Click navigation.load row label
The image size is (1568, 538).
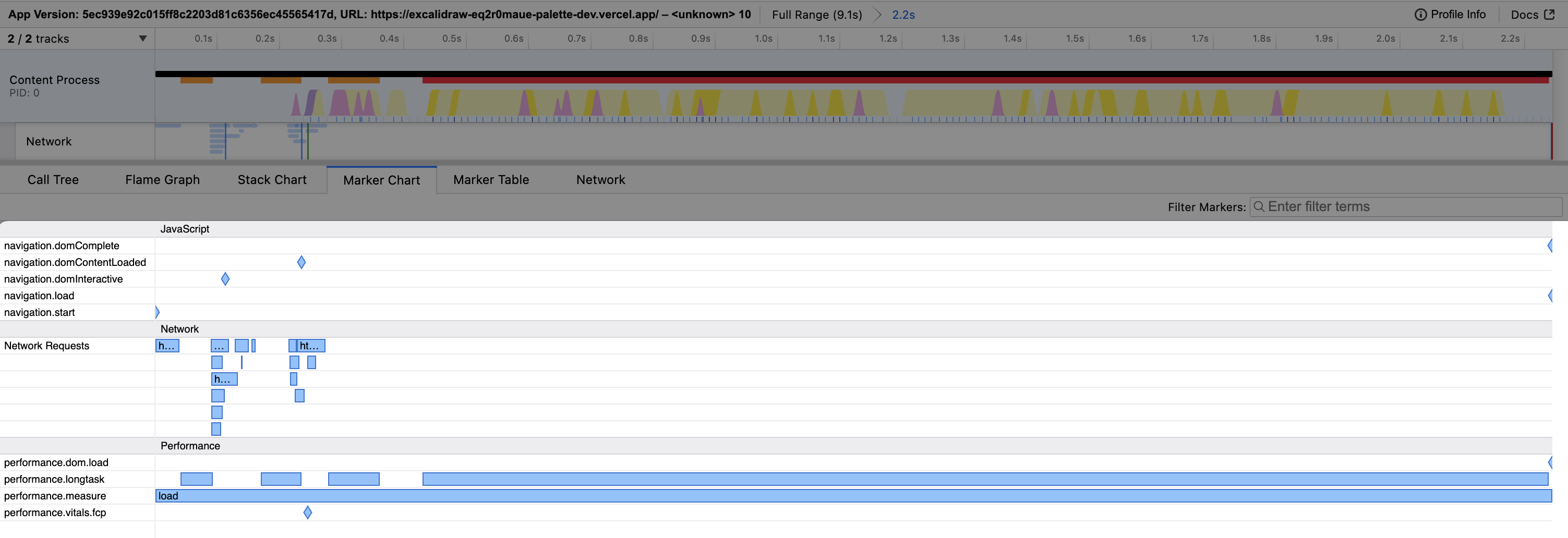pos(39,296)
